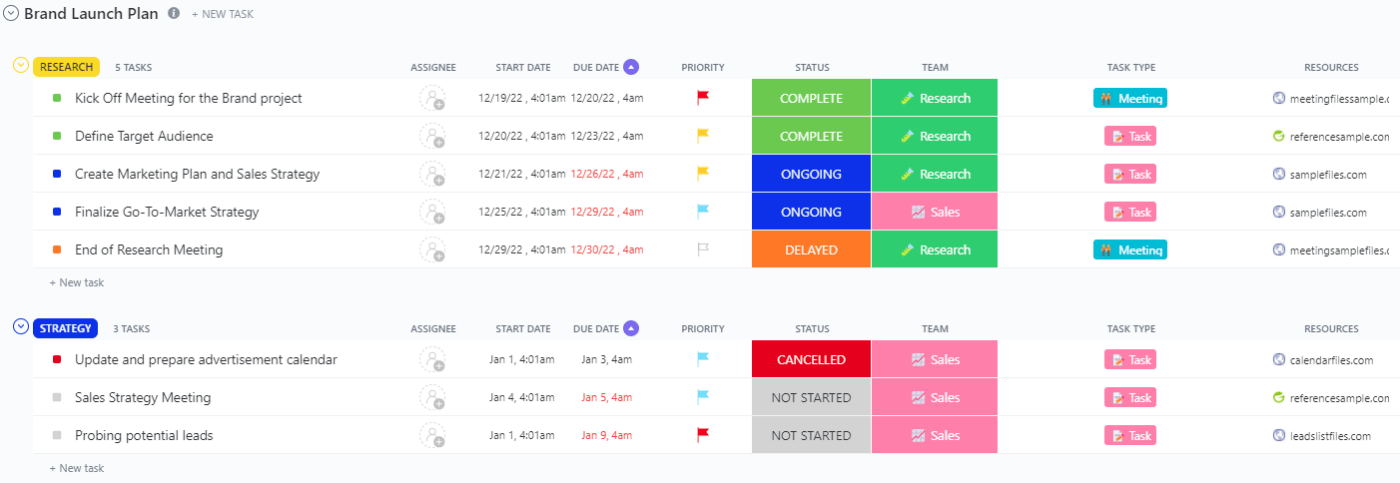
Task: Click light blue flag for Finalize Go-To-Market Strategy
Action: [x=702, y=212]
